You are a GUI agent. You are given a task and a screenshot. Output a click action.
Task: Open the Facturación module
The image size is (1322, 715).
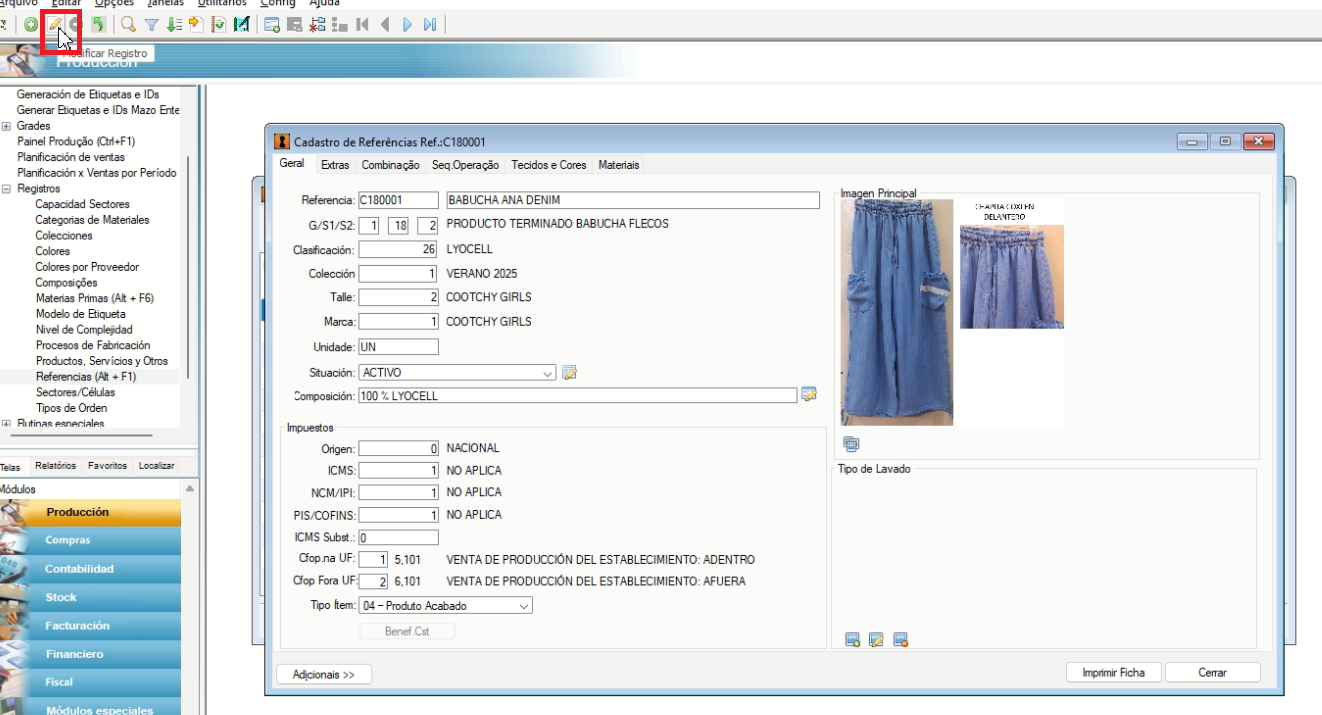pos(91,625)
